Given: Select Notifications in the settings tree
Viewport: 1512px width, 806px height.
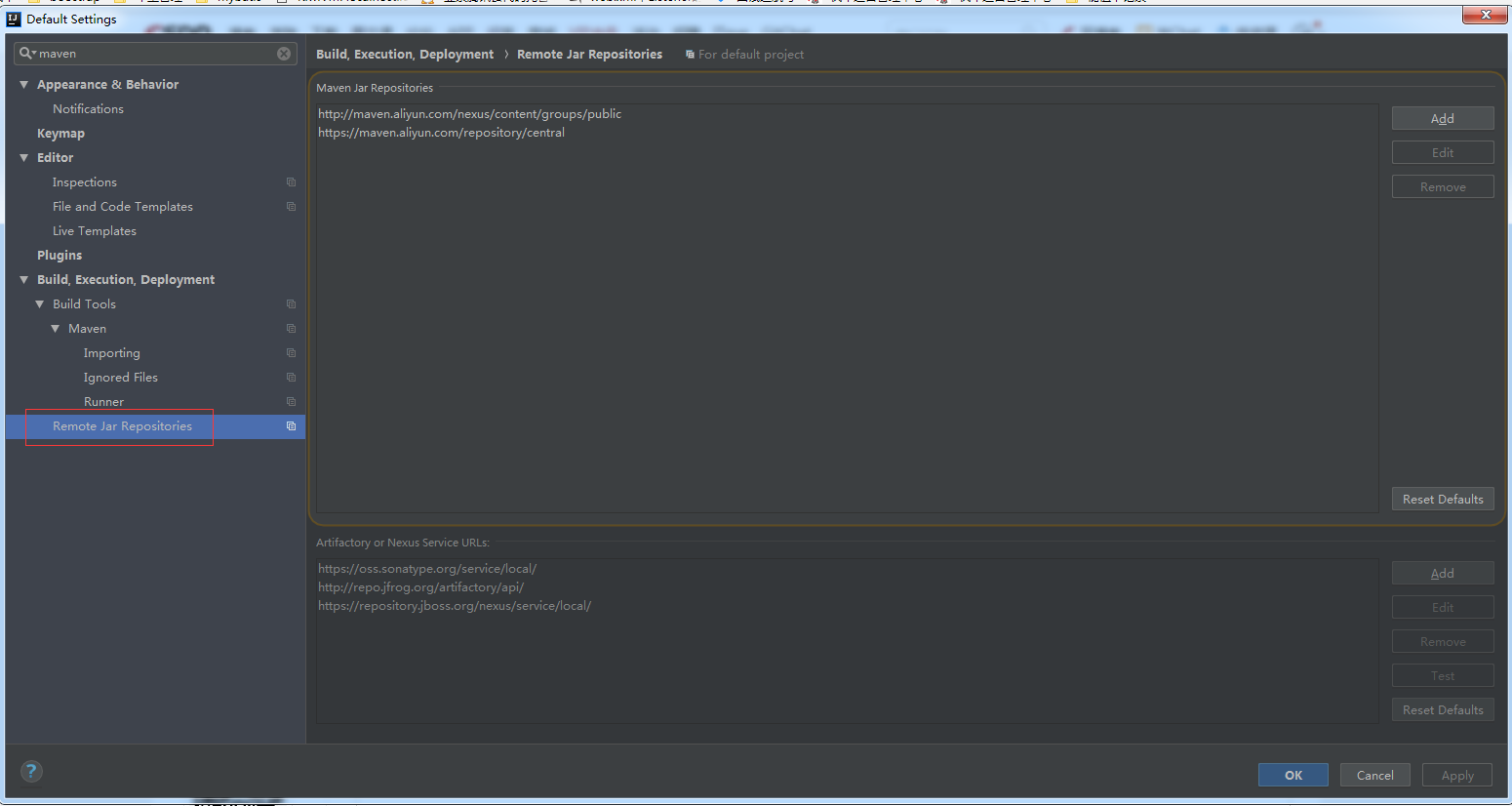Looking at the screenshot, I should [88, 109].
